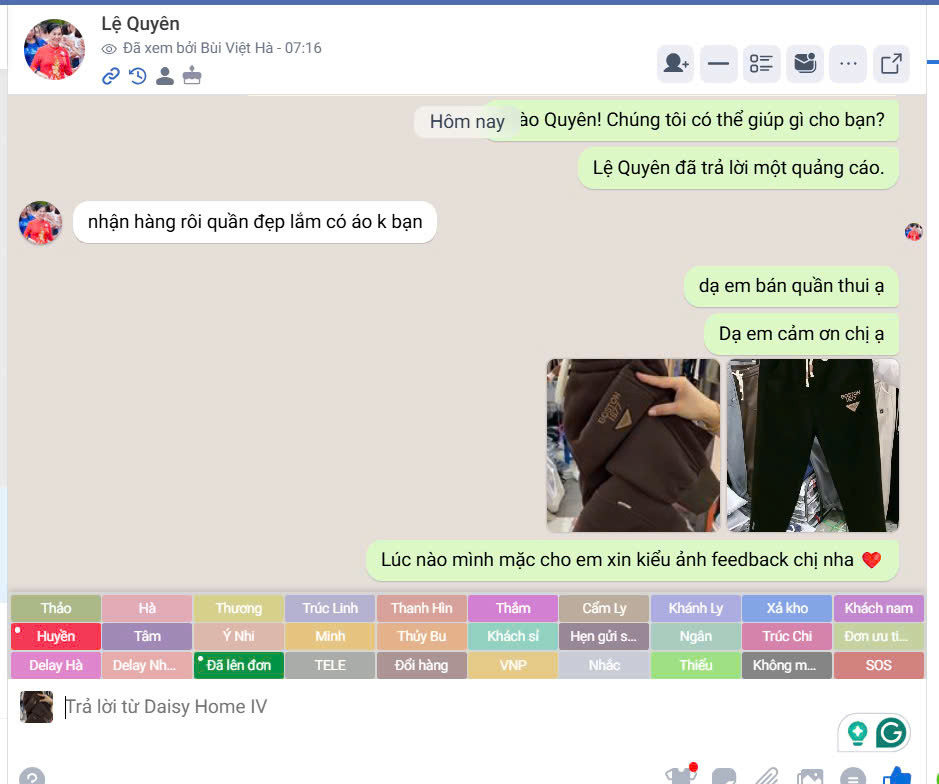Open the three-dots more options menu
This screenshot has width=939, height=784.
pyautogui.click(x=848, y=64)
